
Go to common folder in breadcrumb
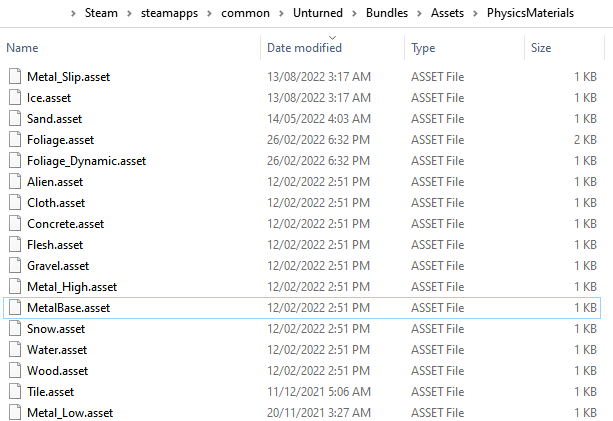click(246, 13)
